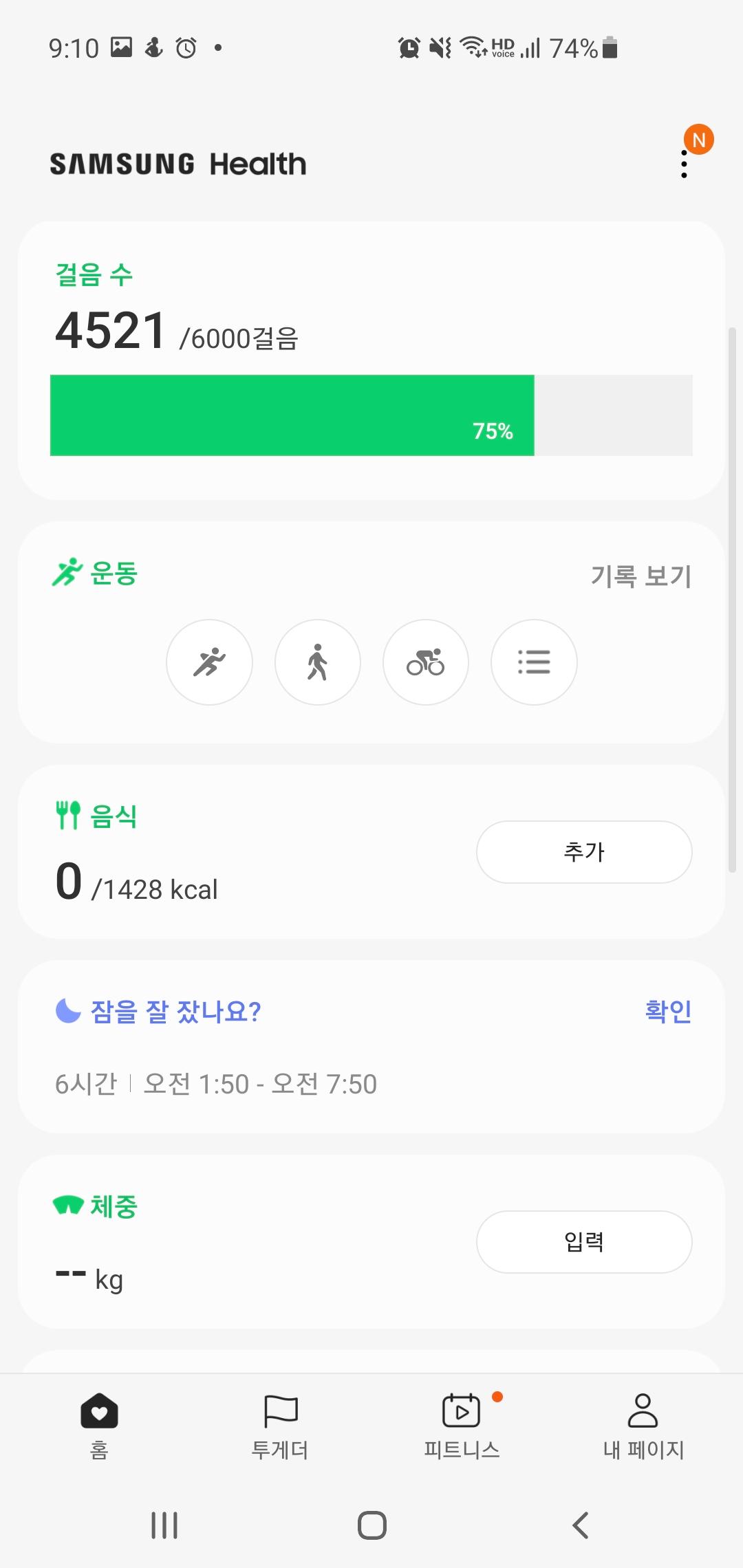Tap the 운동 running figure header icon
The width and height of the screenshot is (743, 1568).
[67, 573]
